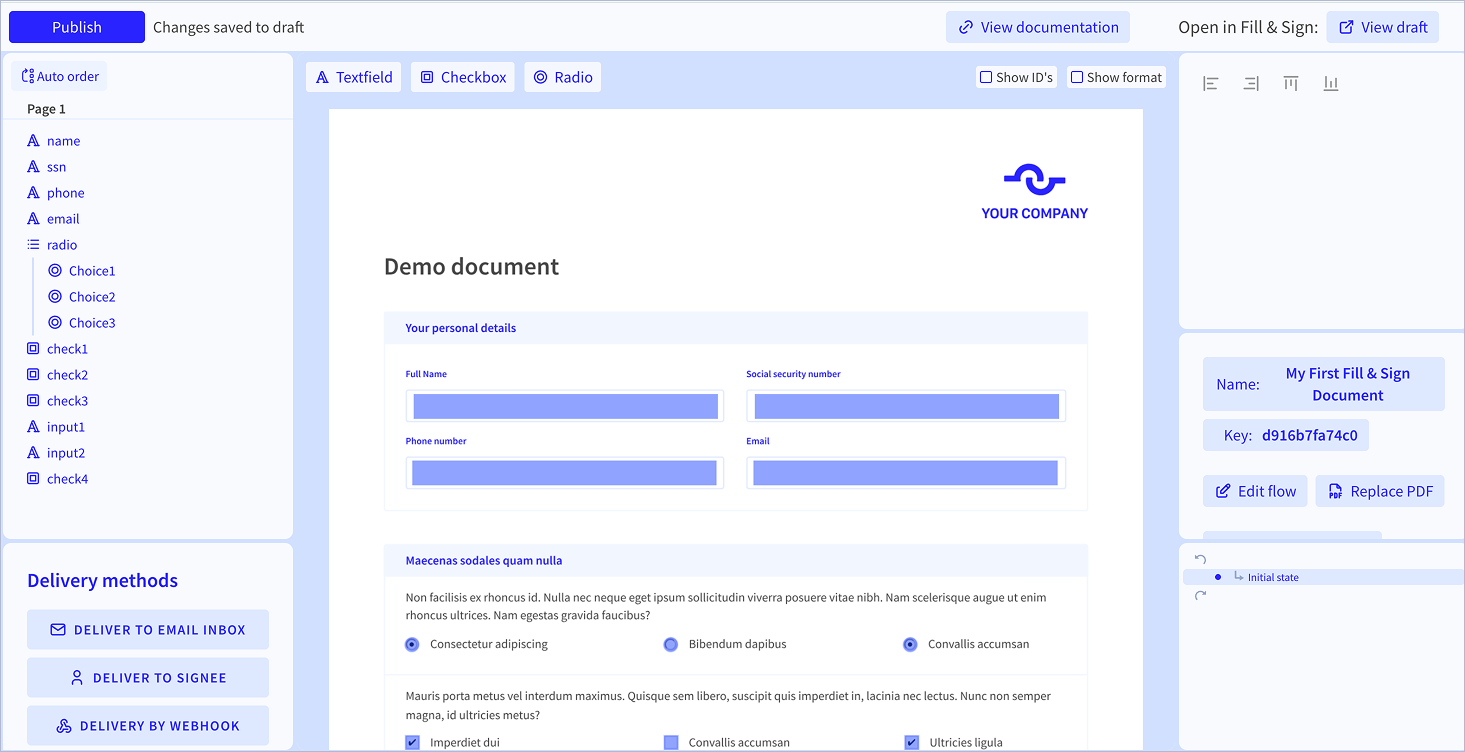Click the Replace PDF button

tap(1380, 491)
